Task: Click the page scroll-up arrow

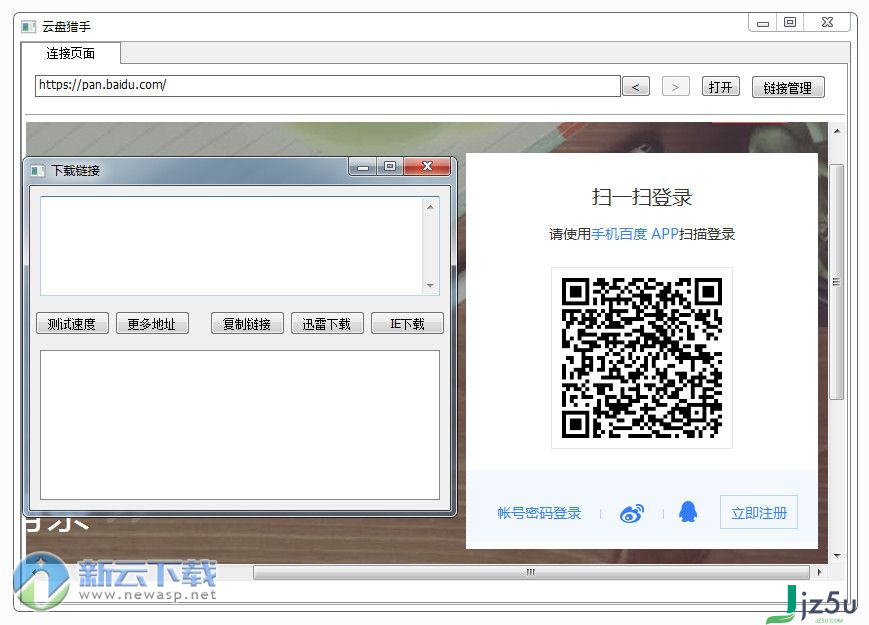Action: pos(837,131)
